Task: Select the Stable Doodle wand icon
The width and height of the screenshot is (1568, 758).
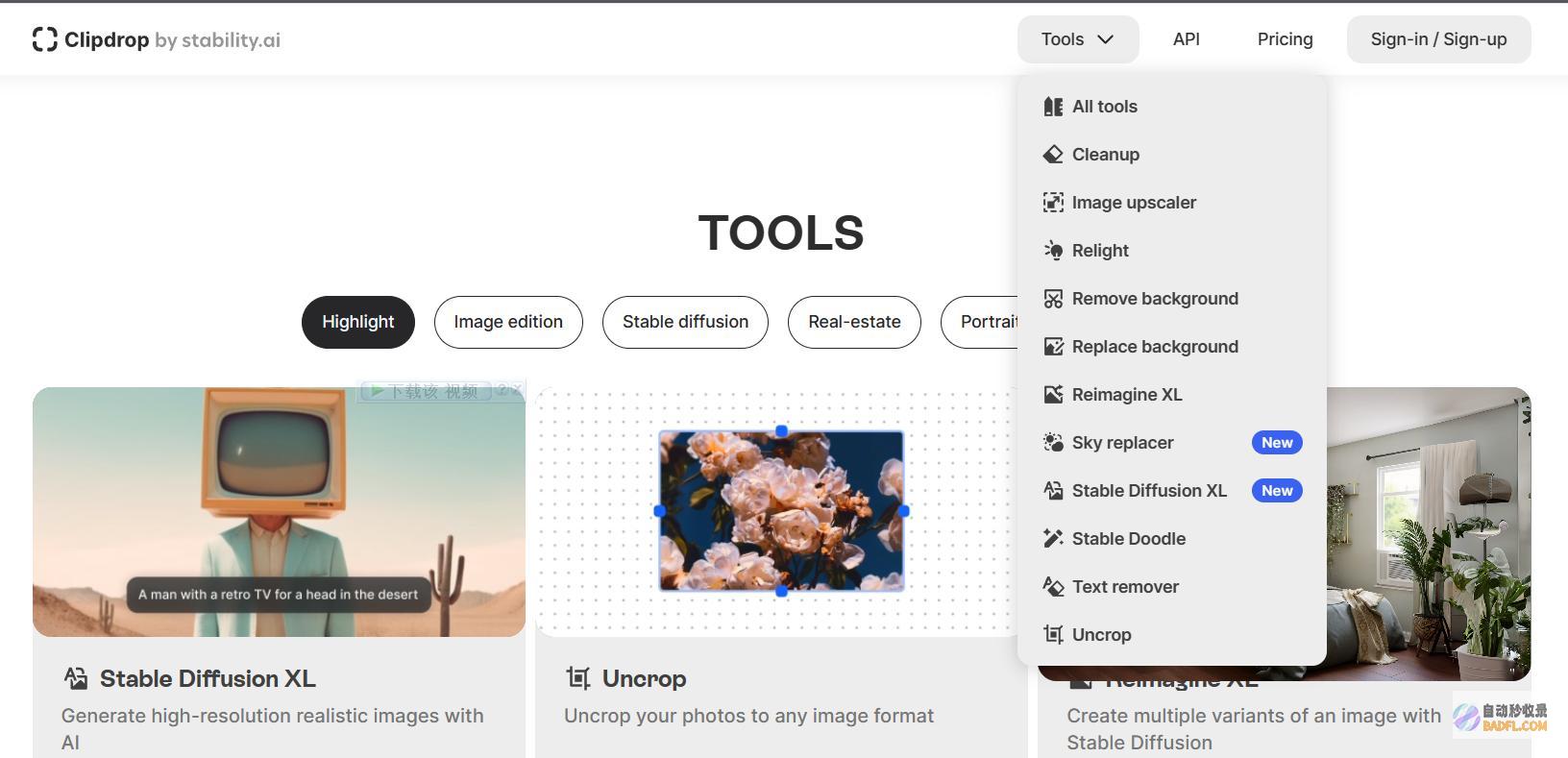Action: tap(1053, 539)
